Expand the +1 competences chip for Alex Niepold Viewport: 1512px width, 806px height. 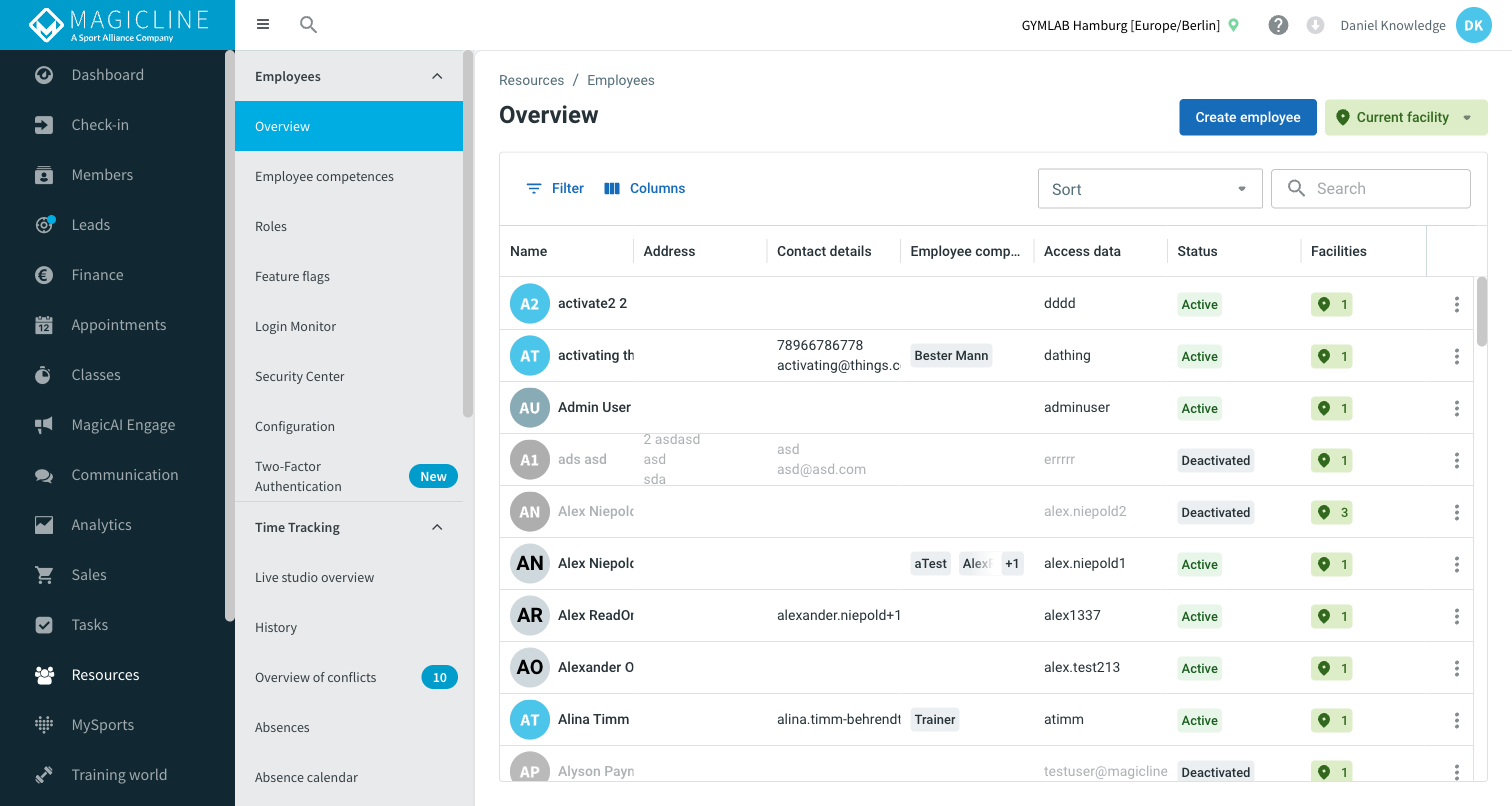[x=1012, y=564]
